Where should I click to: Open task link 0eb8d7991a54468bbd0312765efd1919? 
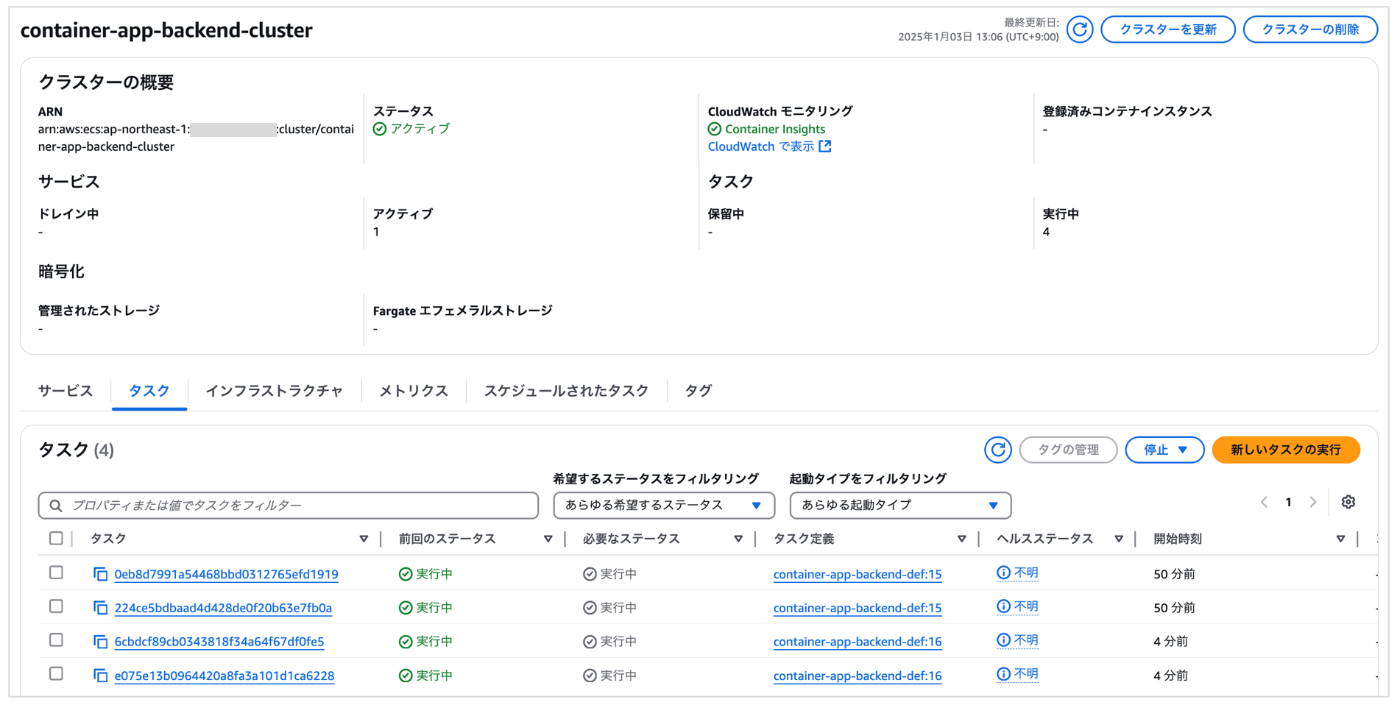pyautogui.click(x=226, y=575)
